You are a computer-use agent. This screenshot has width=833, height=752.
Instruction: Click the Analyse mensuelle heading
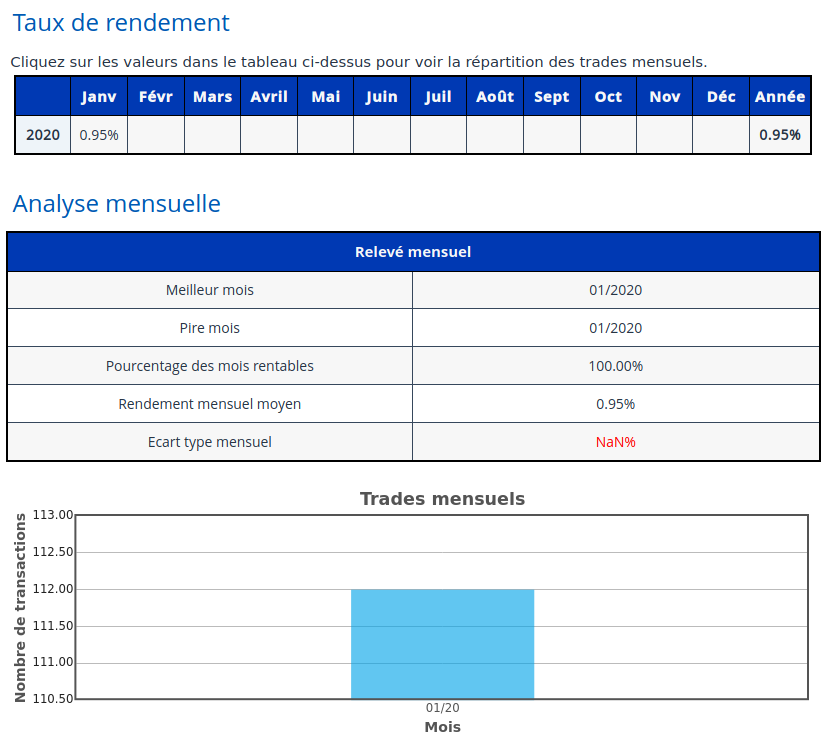pos(116,204)
